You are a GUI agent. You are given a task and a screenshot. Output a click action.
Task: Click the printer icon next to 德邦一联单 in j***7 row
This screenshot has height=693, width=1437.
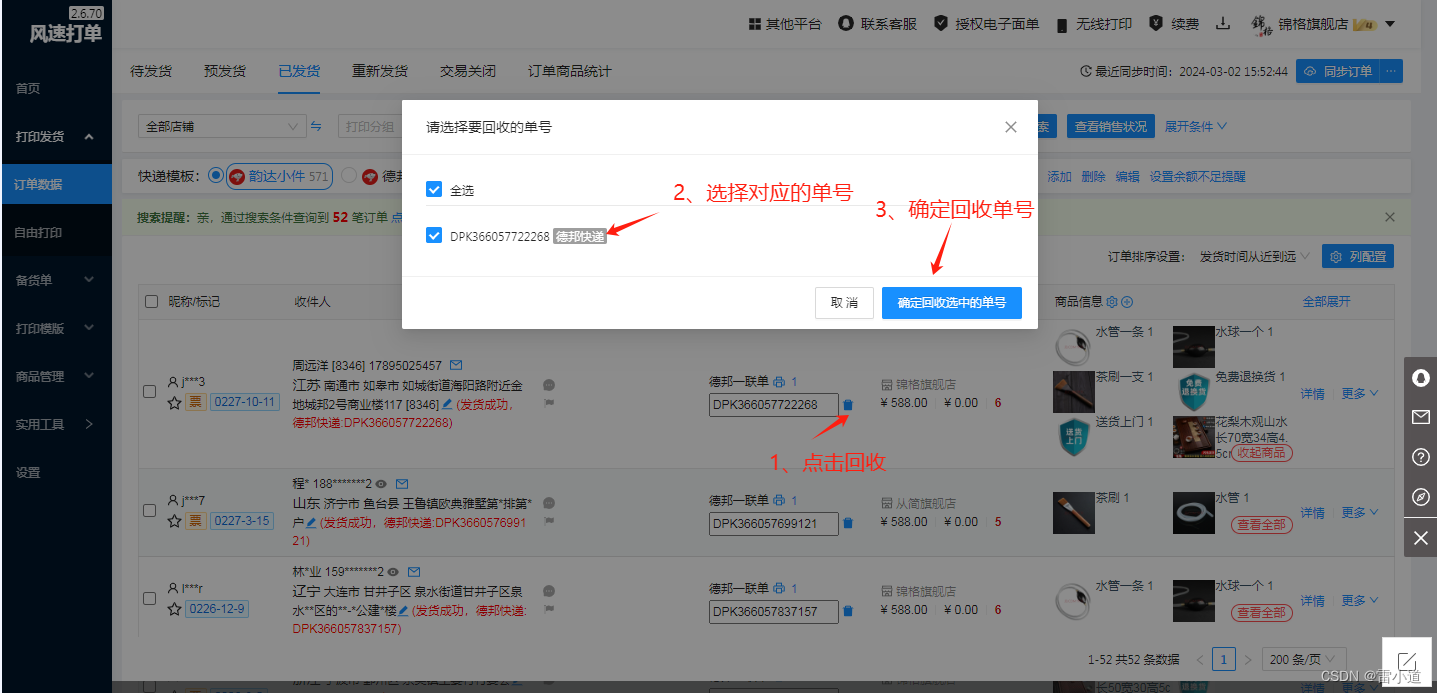(x=779, y=500)
